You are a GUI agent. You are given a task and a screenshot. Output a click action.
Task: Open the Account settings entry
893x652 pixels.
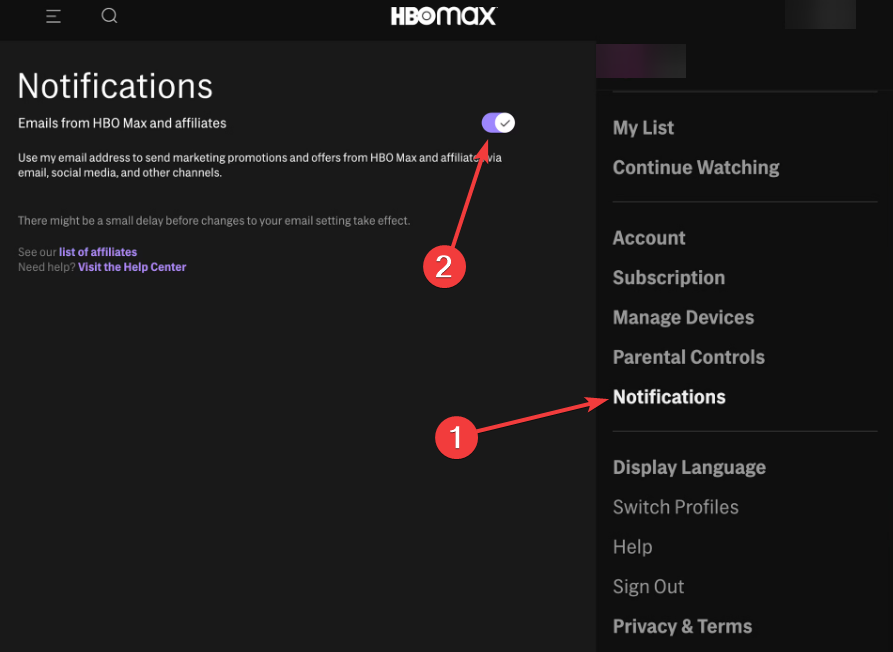coord(649,238)
